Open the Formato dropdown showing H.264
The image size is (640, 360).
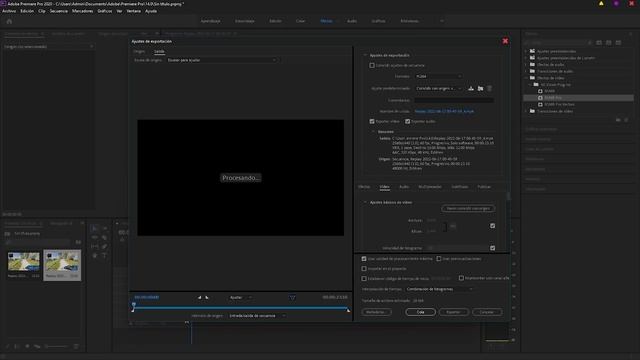pyautogui.click(x=438, y=76)
